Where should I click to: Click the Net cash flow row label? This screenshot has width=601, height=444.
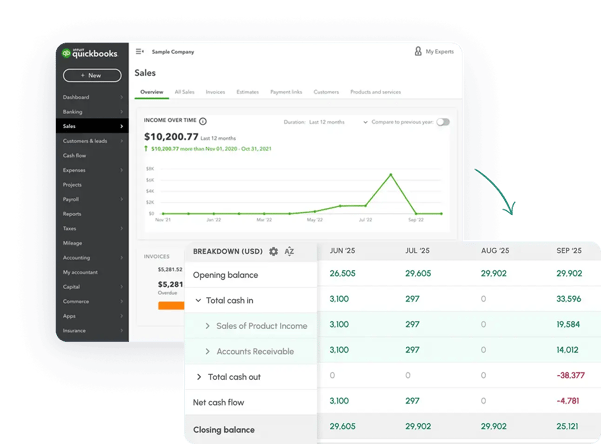pos(218,402)
